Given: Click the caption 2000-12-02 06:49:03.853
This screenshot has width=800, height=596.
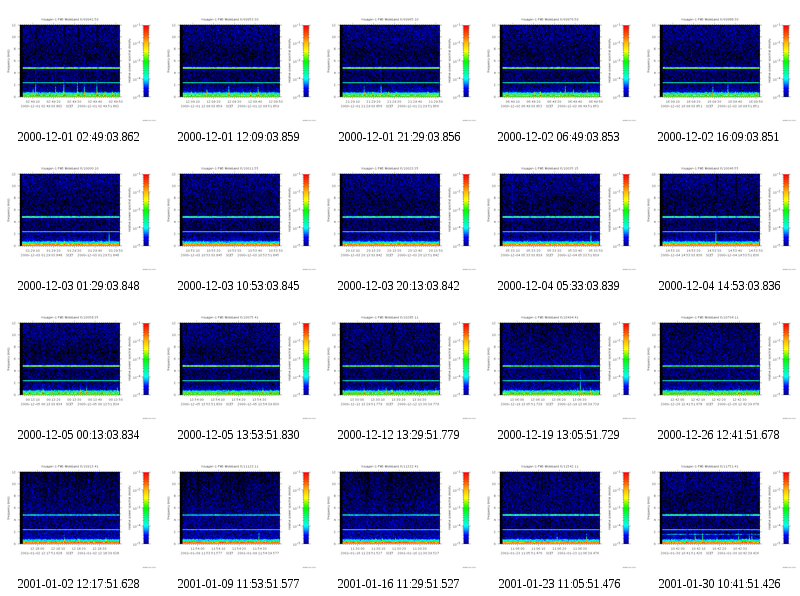Looking at the screenshot, I should point(559,137).
